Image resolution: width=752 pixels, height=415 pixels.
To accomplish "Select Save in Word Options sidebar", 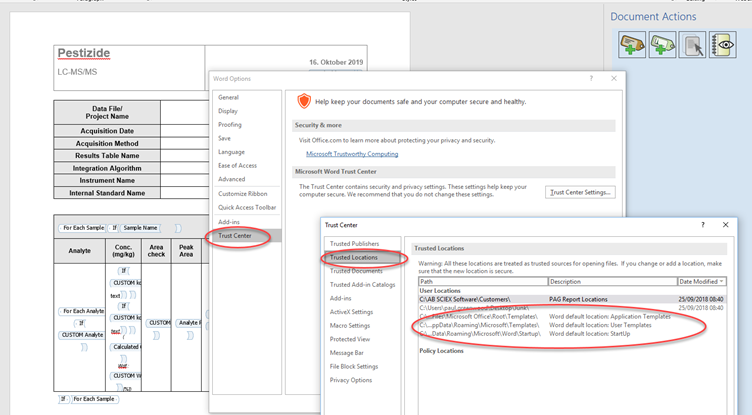I will coord(224,138).
